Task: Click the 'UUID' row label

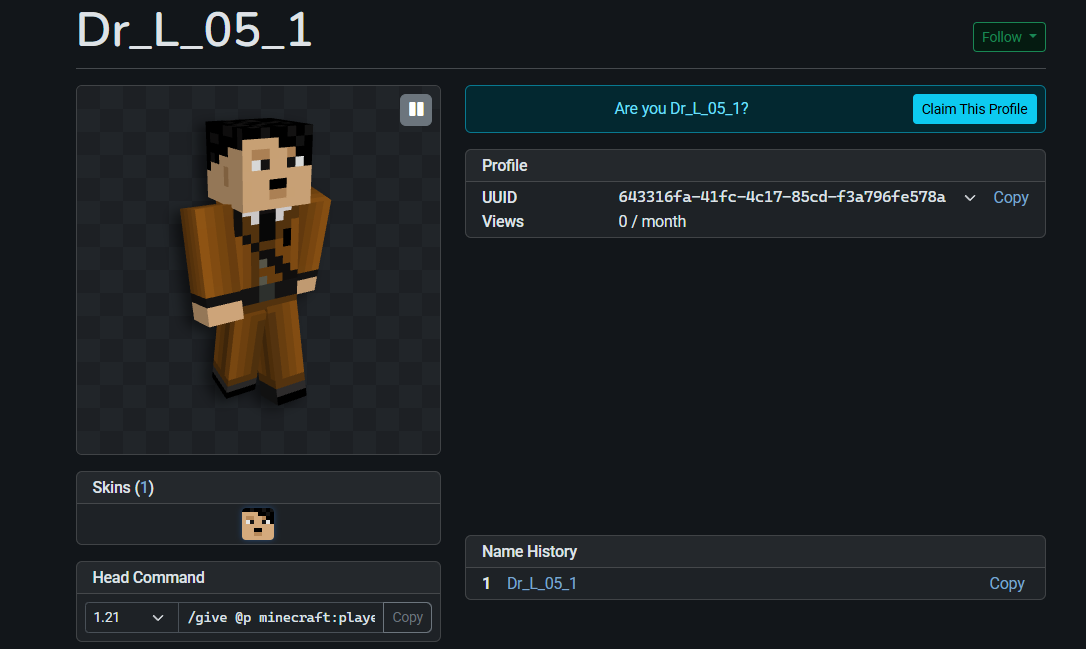Action: pos(499,197)
